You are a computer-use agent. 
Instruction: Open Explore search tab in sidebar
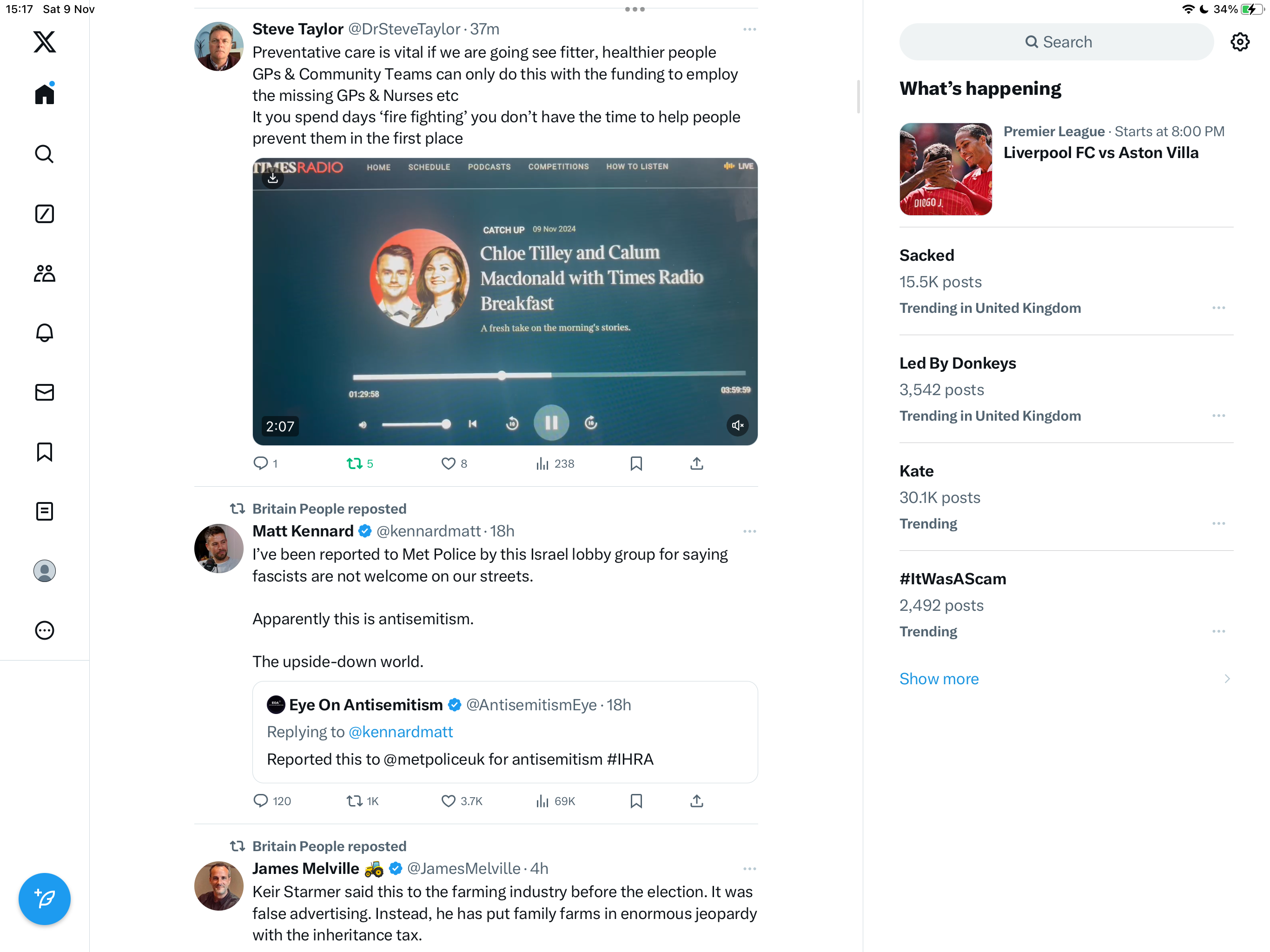click(x=44, y=154)
